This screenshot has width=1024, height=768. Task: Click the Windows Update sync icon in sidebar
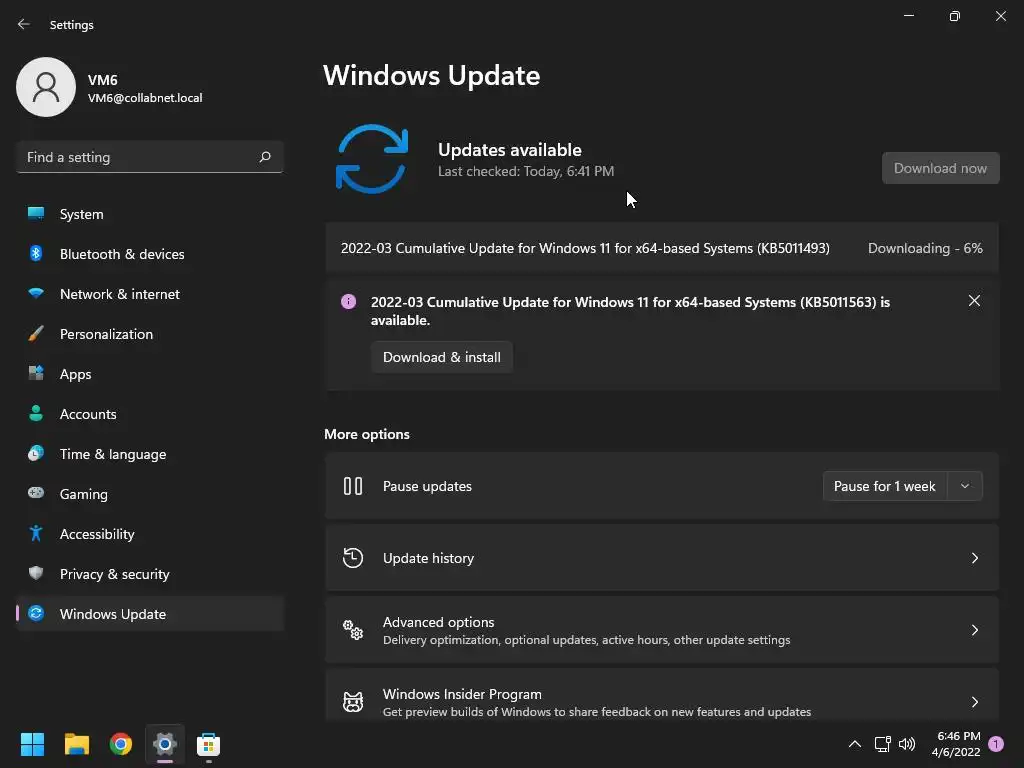coord(36,613)
